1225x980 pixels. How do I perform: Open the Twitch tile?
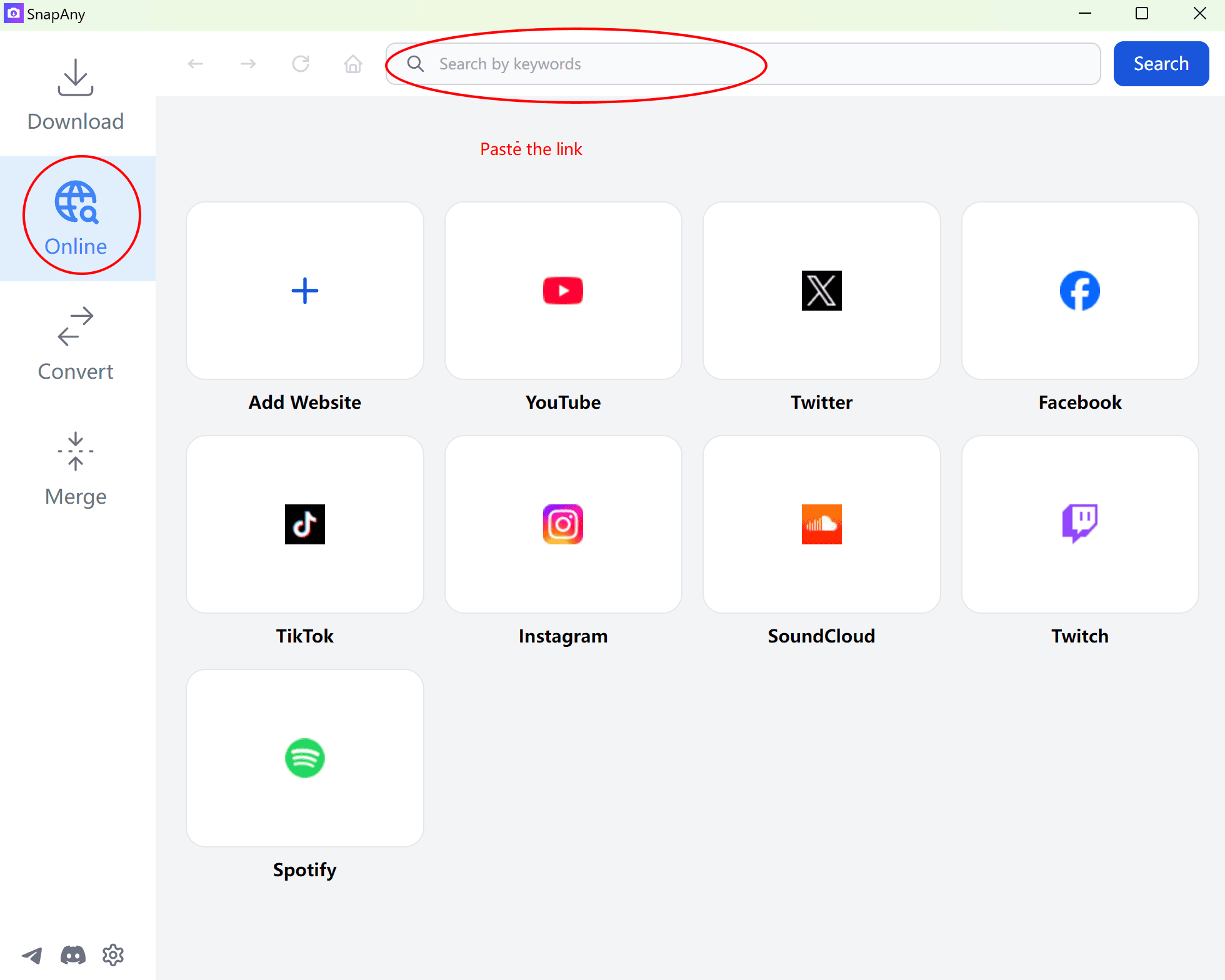coord(1080,524)
